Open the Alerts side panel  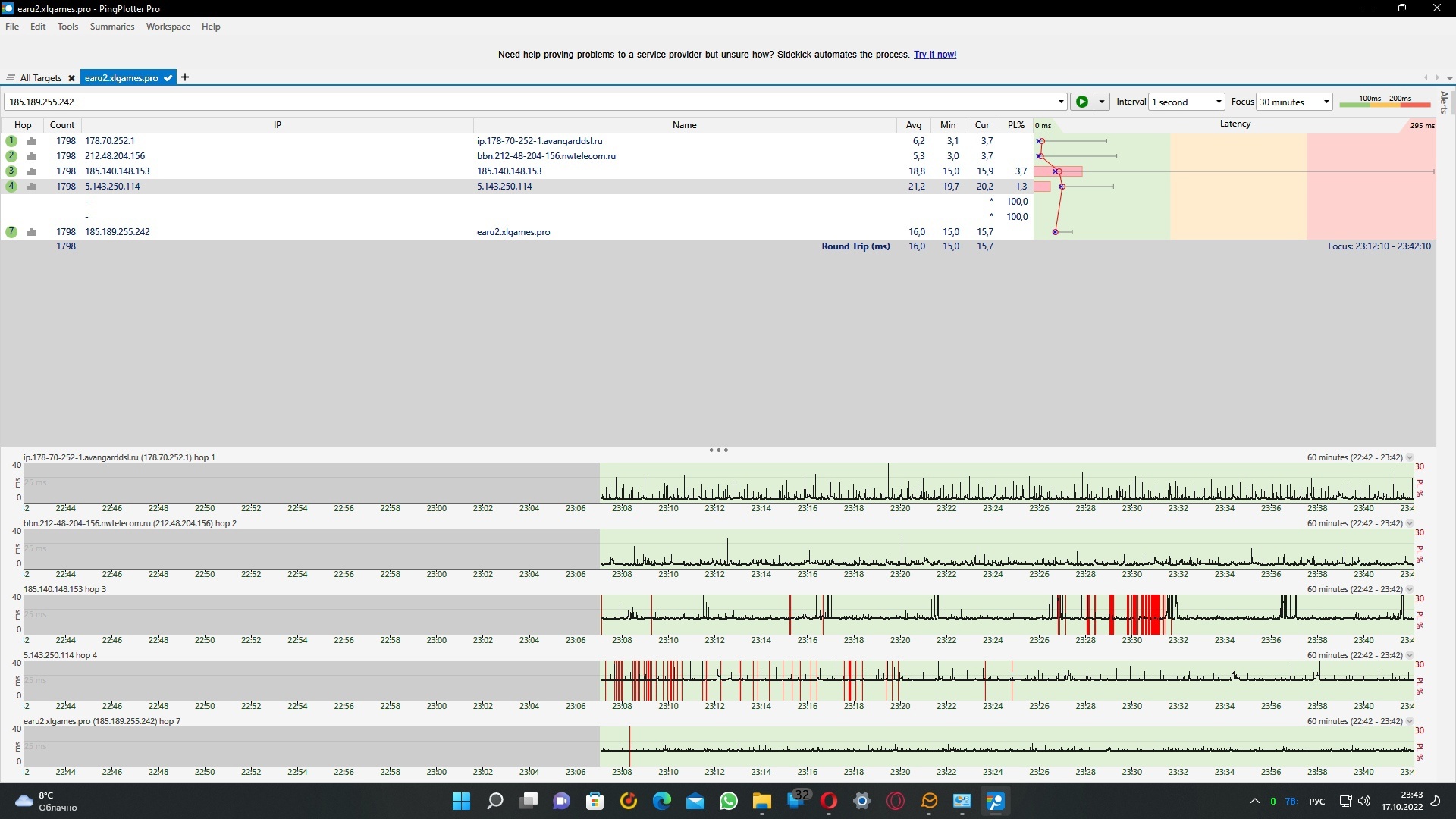(1444, 102)
